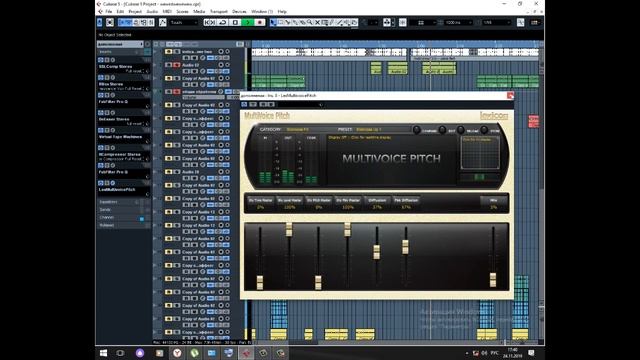Mute the Audio 02 track
This screenshot has width=640, height=360.
(x=169, y=65)
